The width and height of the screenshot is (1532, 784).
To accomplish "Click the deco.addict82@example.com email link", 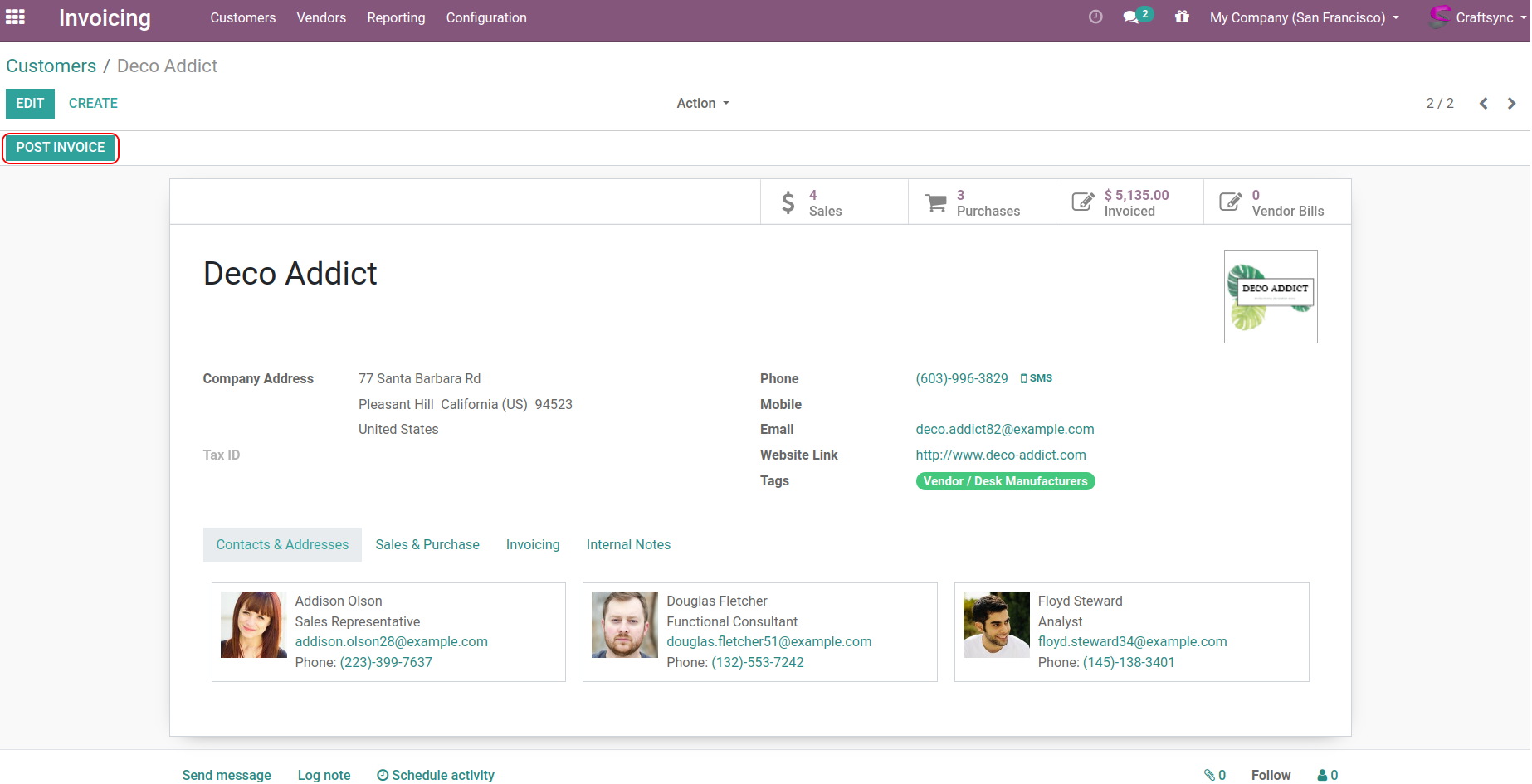I will pos(1004,430).
